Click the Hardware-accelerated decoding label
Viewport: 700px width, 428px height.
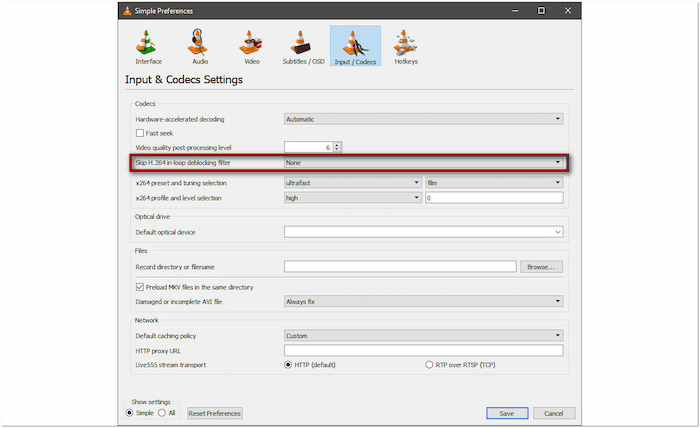pos(180,119)
